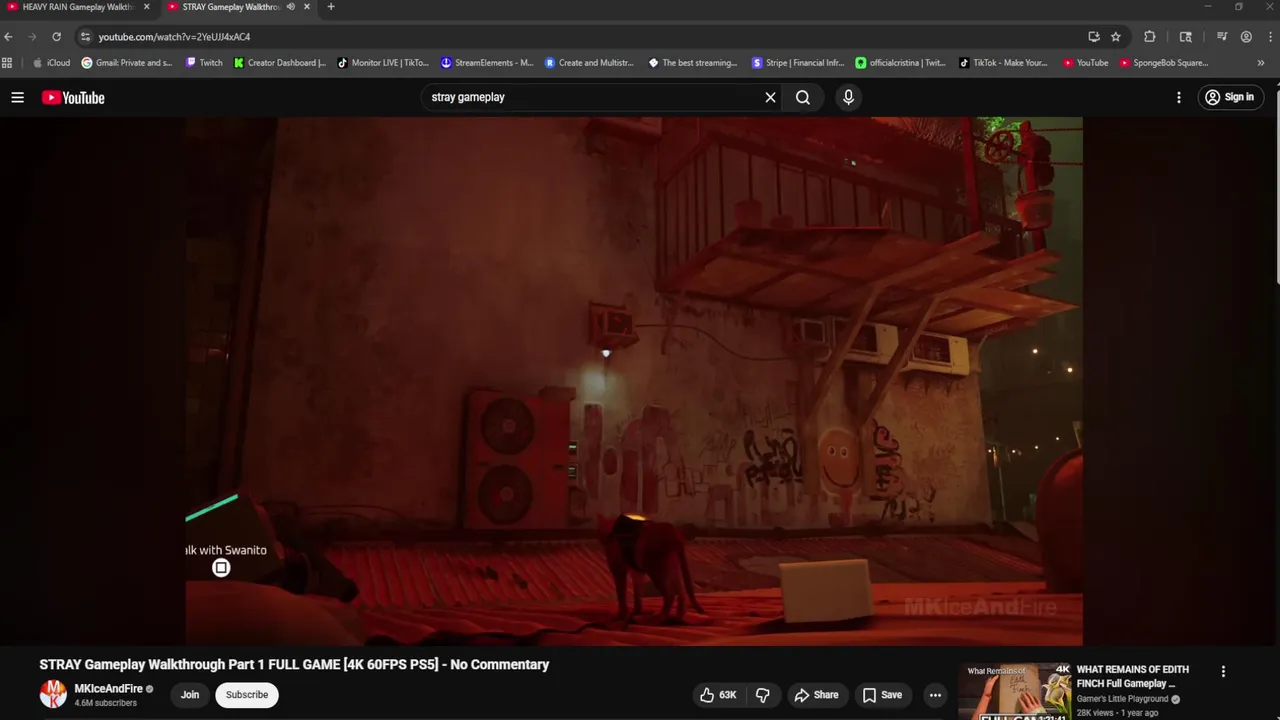The height and width of the screenshot is (720, 1280).
Task: View site information icon beside URL
Action: click(x=85, y=37)
